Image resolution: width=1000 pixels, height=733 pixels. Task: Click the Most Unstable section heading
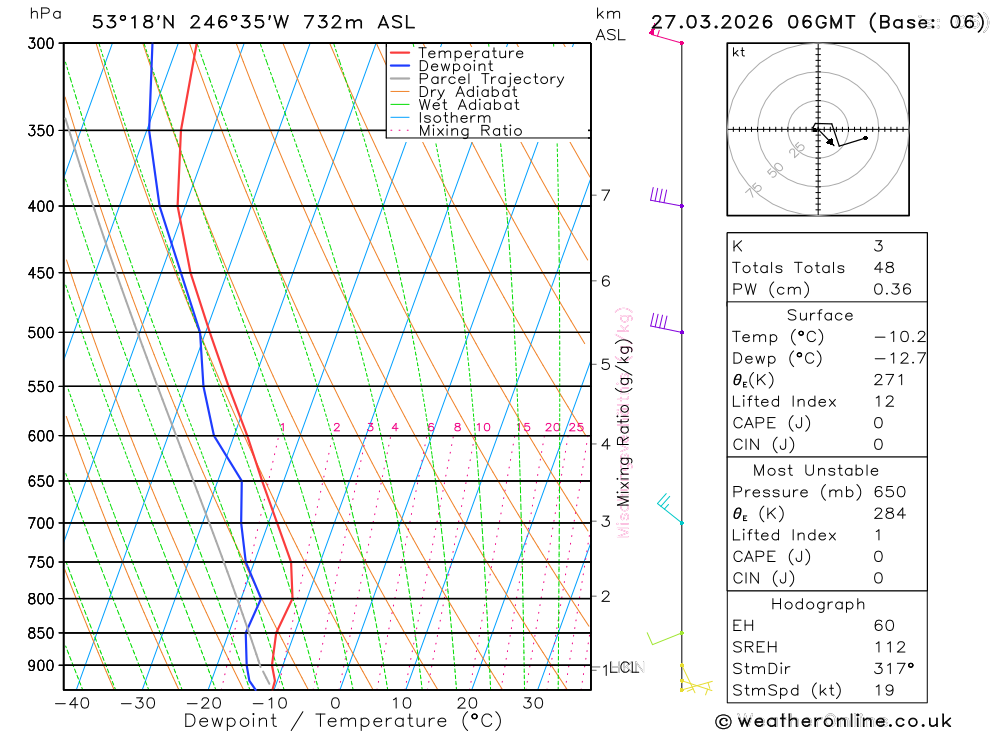click(816, 471)
